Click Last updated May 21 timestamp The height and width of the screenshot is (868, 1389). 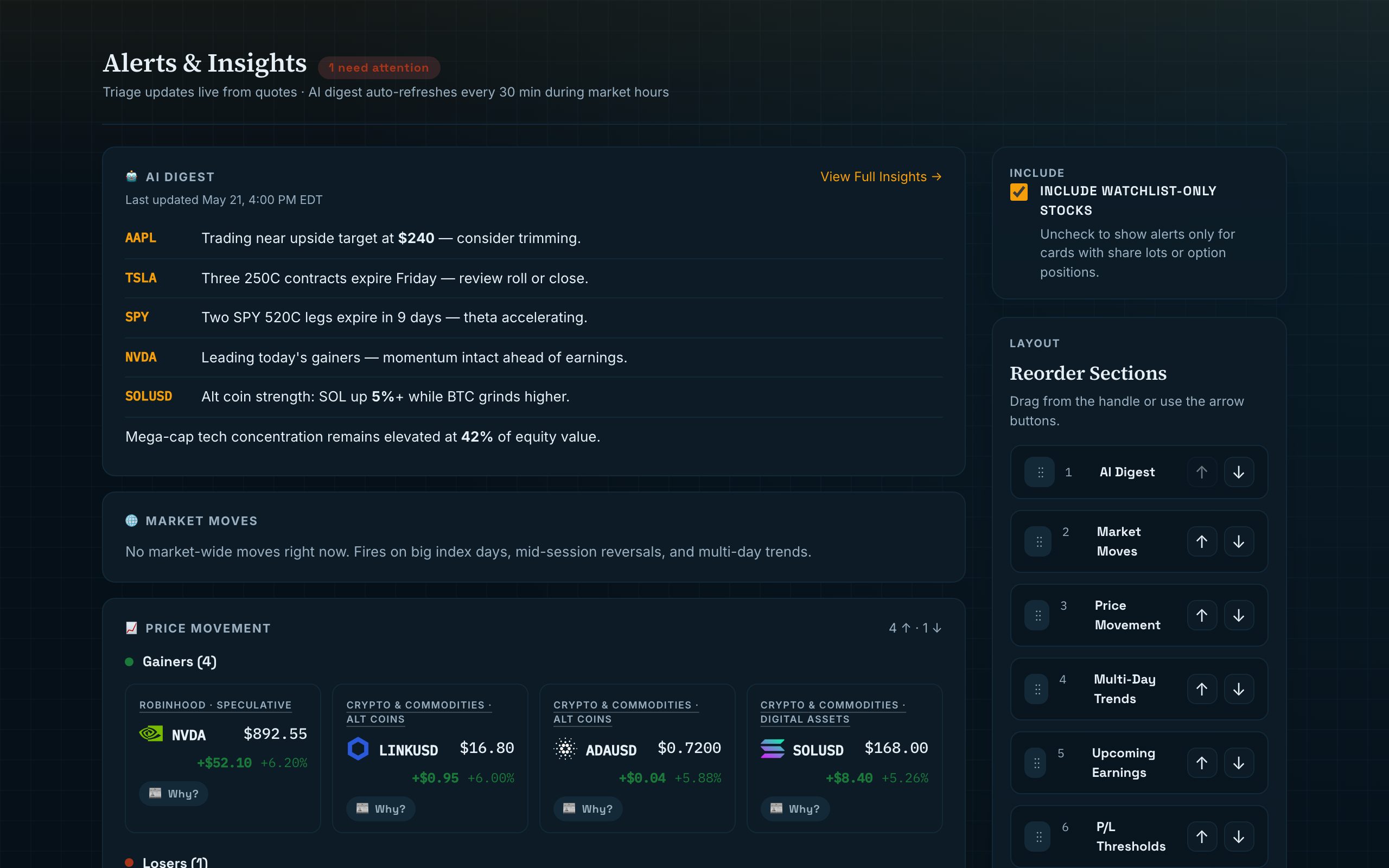[224, 200]
